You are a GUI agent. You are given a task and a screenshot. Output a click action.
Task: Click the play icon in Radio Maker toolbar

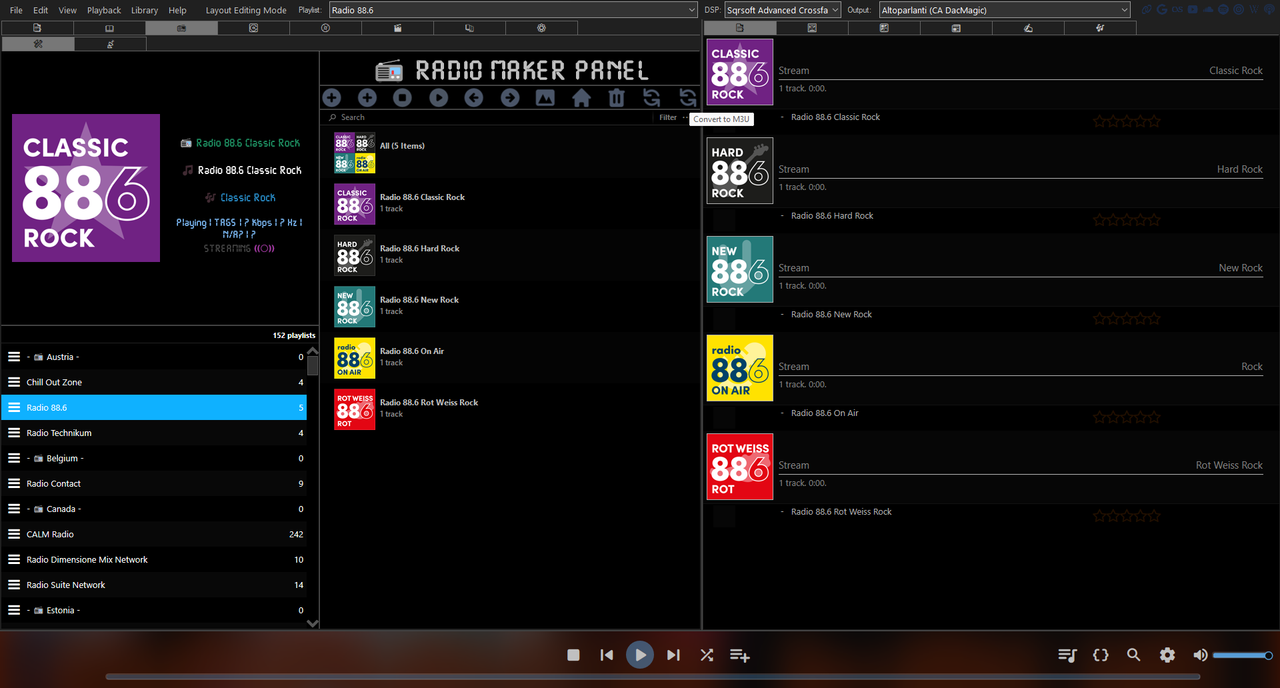[x=439, y=97]
